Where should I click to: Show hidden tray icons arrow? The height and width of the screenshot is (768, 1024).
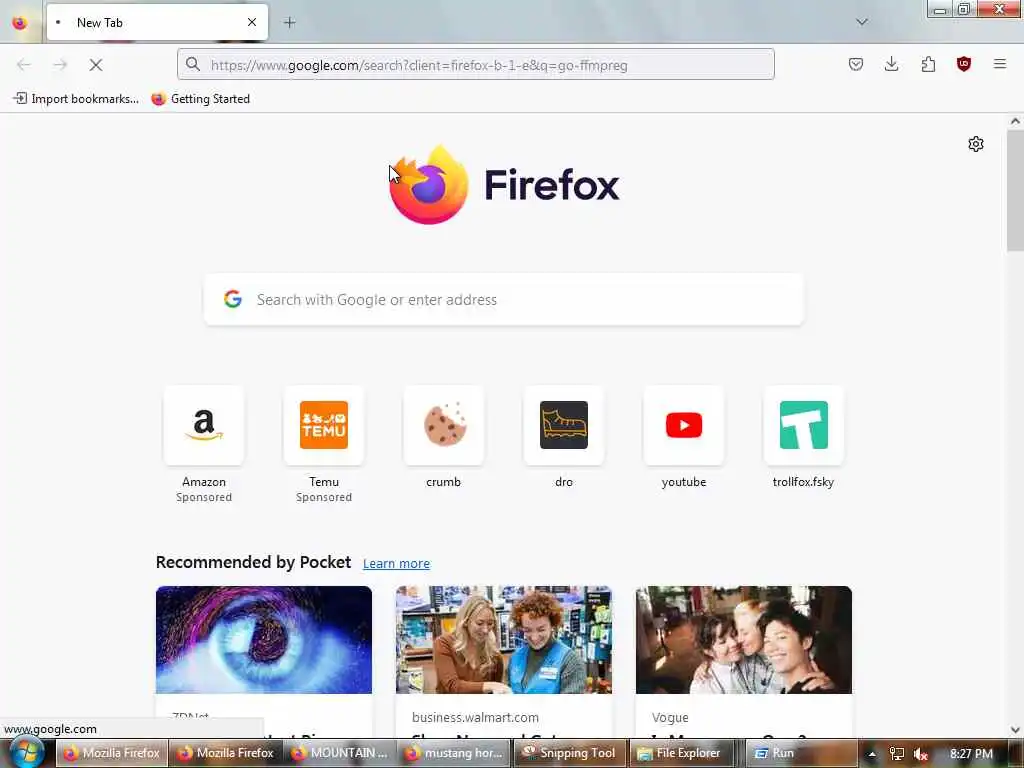872,754
